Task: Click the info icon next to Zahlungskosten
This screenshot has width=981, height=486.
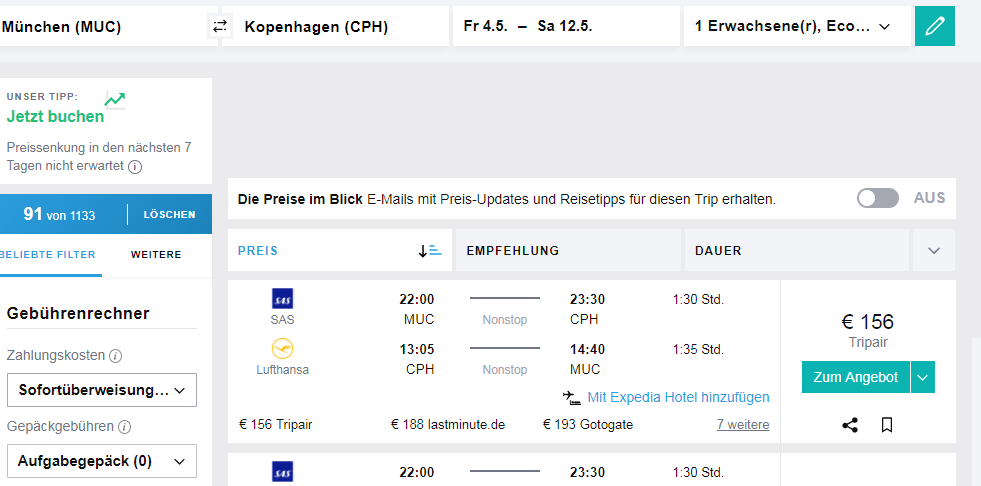Action: pyautogui.click(x=115, y=356)
